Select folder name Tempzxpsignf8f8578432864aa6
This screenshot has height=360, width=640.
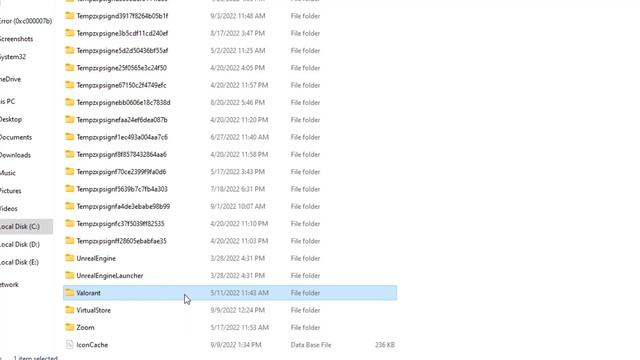[x=122, y=154]
